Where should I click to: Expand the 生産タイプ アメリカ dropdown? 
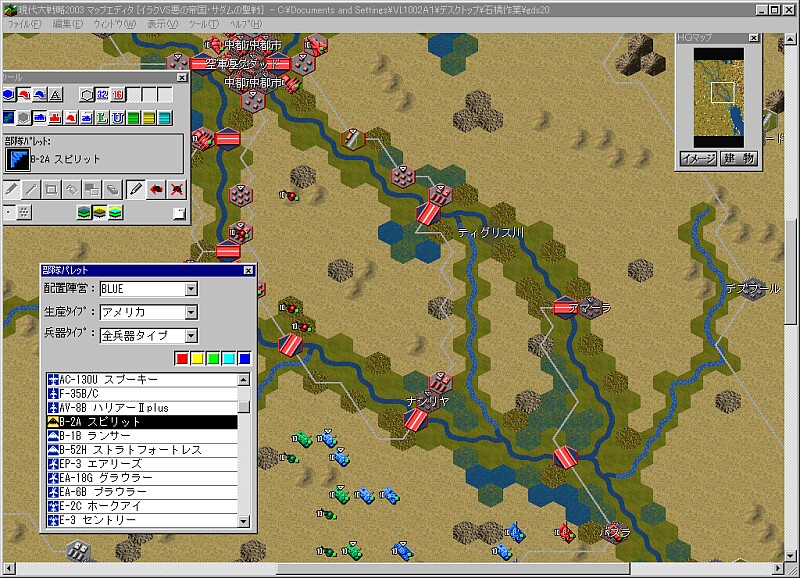(191, 312)
